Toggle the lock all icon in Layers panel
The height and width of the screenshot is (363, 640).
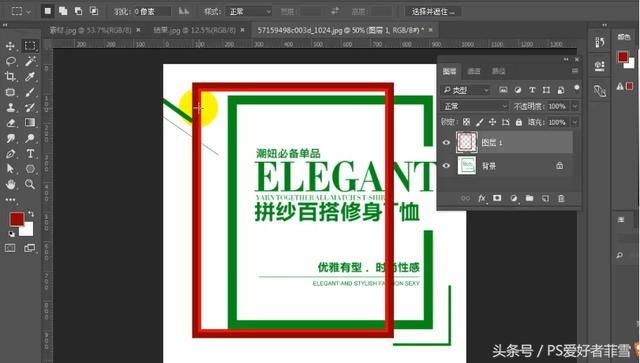518,122
